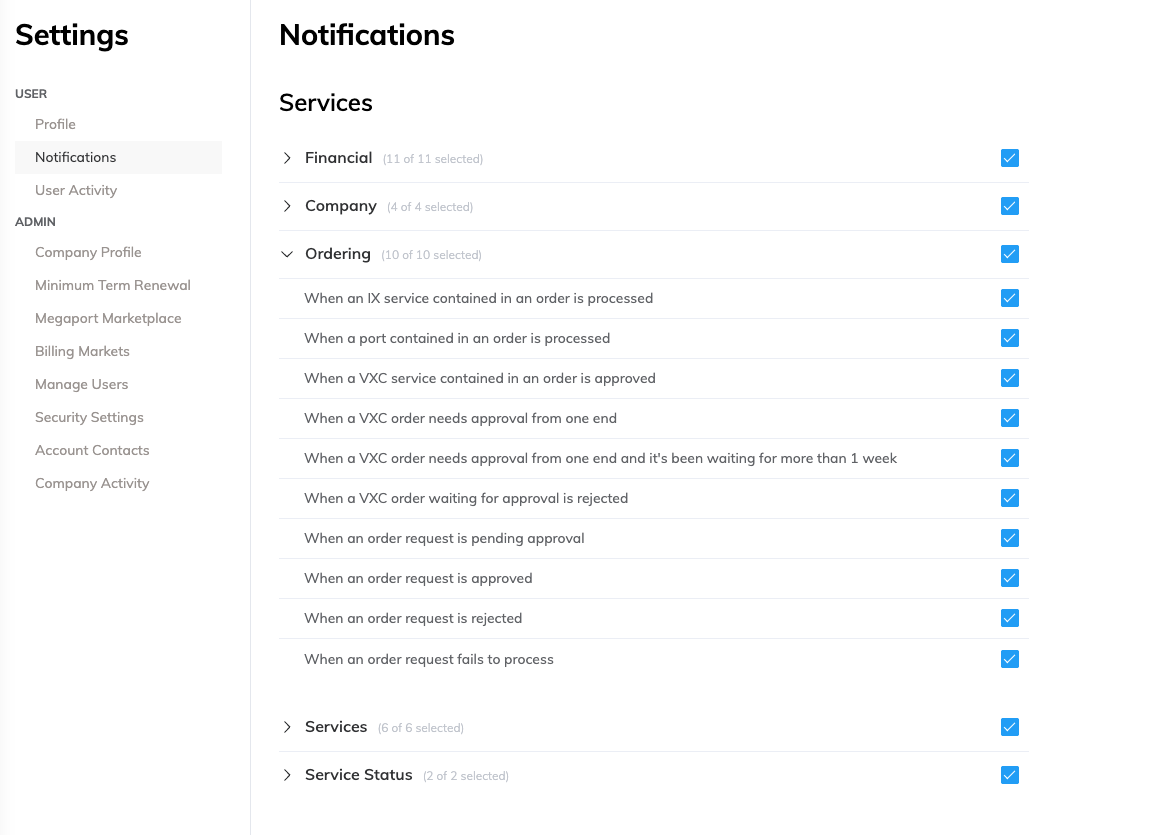Expand the Company notifications section
Image resolution: width=1166 pixels, height=835 pixels.
(x=287, y=206)
